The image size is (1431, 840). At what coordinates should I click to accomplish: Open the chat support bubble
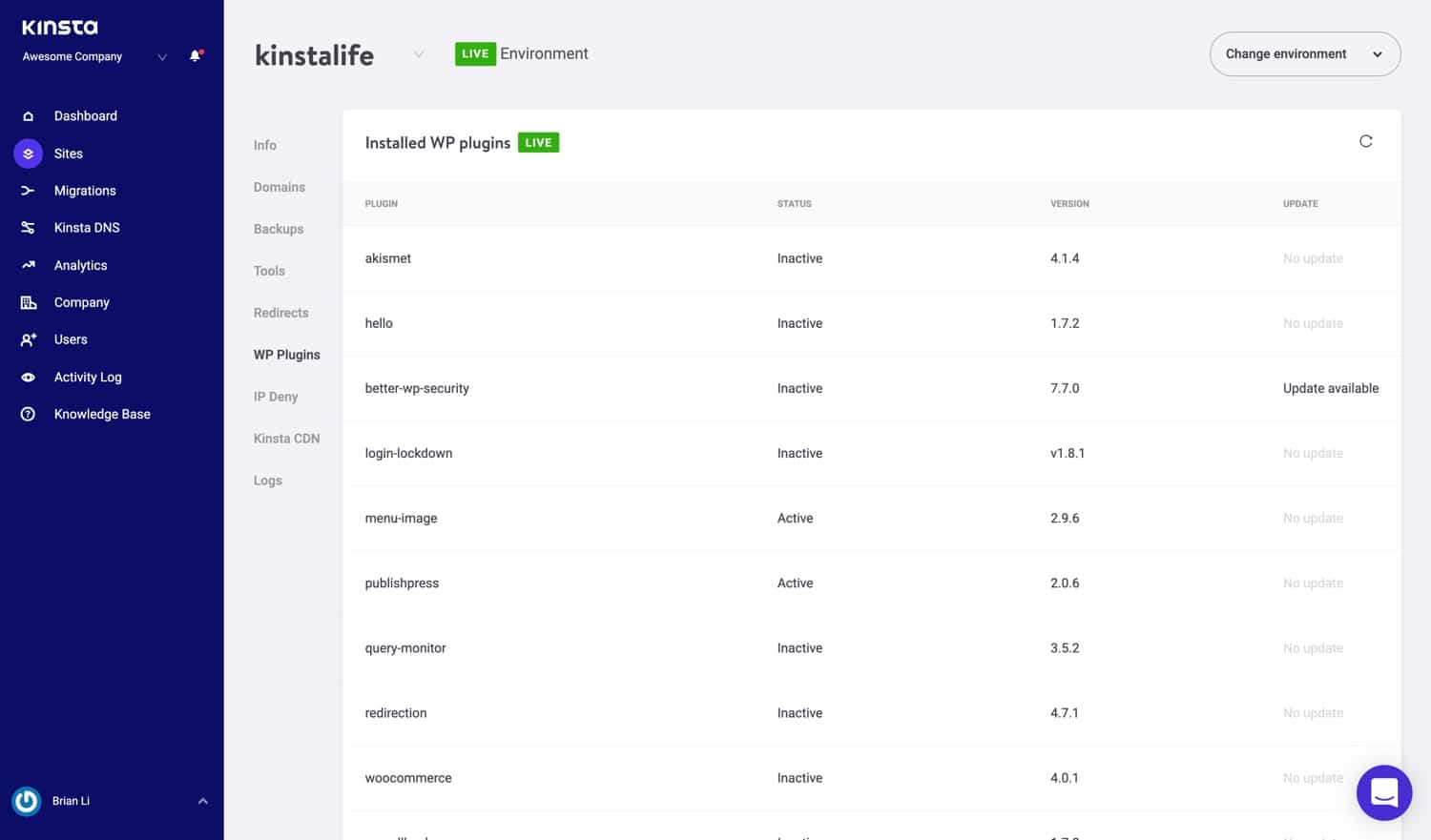[x=1383, y=792]
